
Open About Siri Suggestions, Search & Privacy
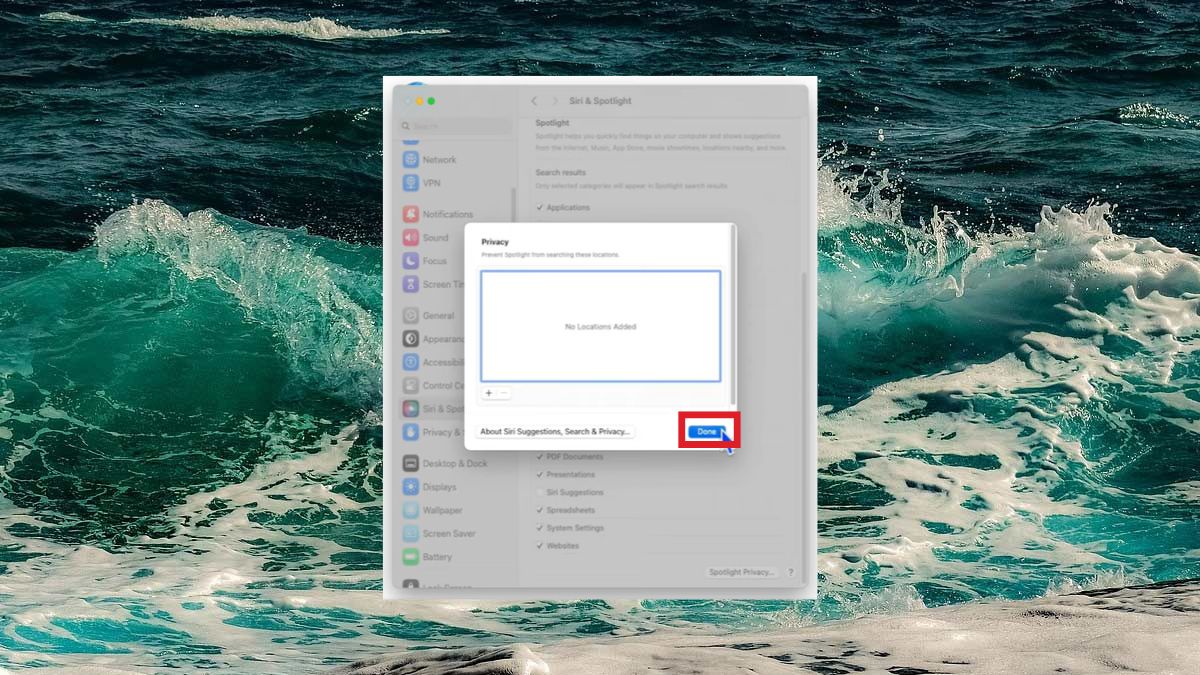pyautogui.click(x=555, y=432)
